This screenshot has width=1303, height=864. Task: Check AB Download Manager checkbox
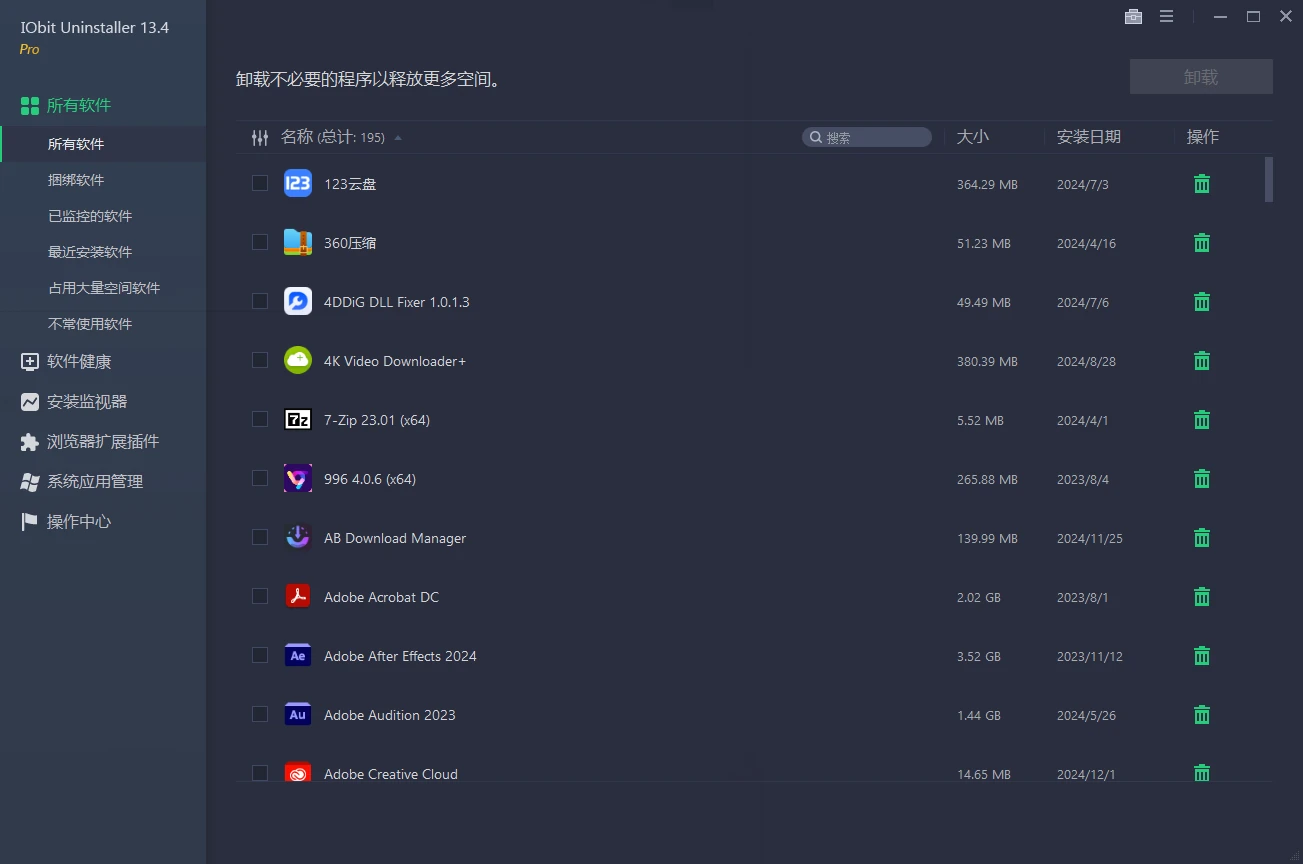tap(260, 537)
